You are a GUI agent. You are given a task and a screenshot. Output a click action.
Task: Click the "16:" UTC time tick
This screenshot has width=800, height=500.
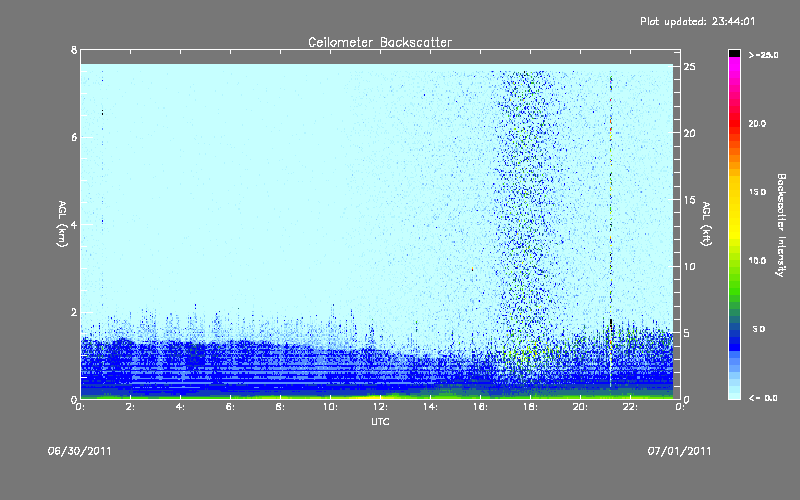point(480,407)
